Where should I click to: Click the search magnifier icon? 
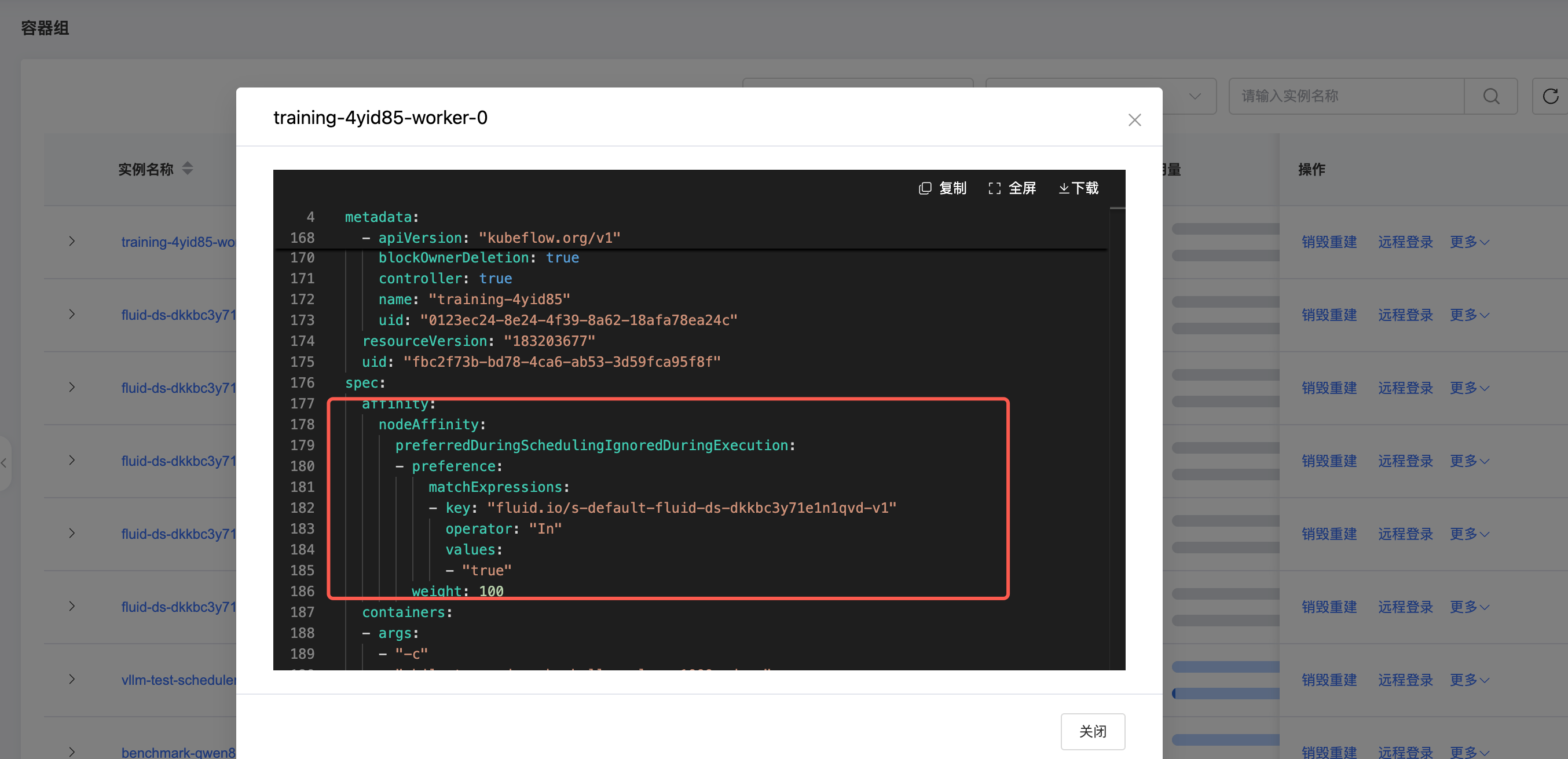pos(1490,96)
